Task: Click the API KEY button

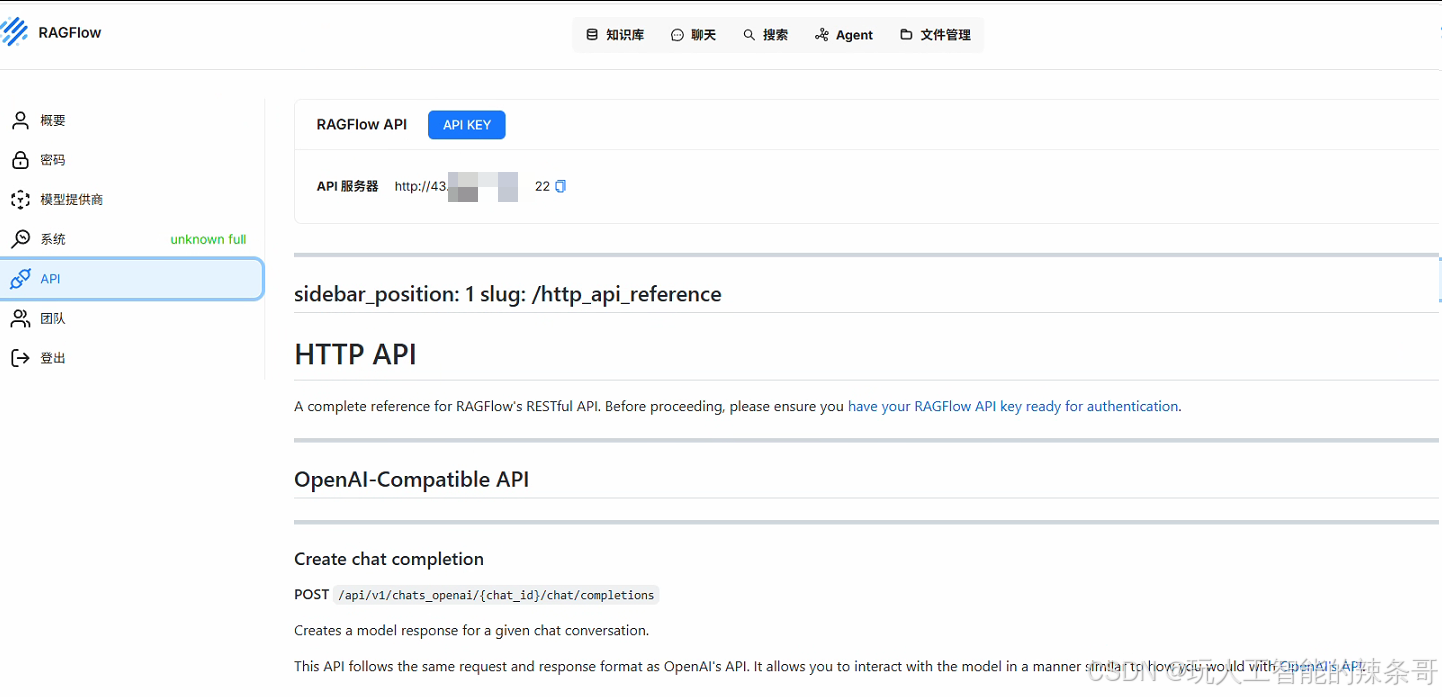Action: point(467,125)
